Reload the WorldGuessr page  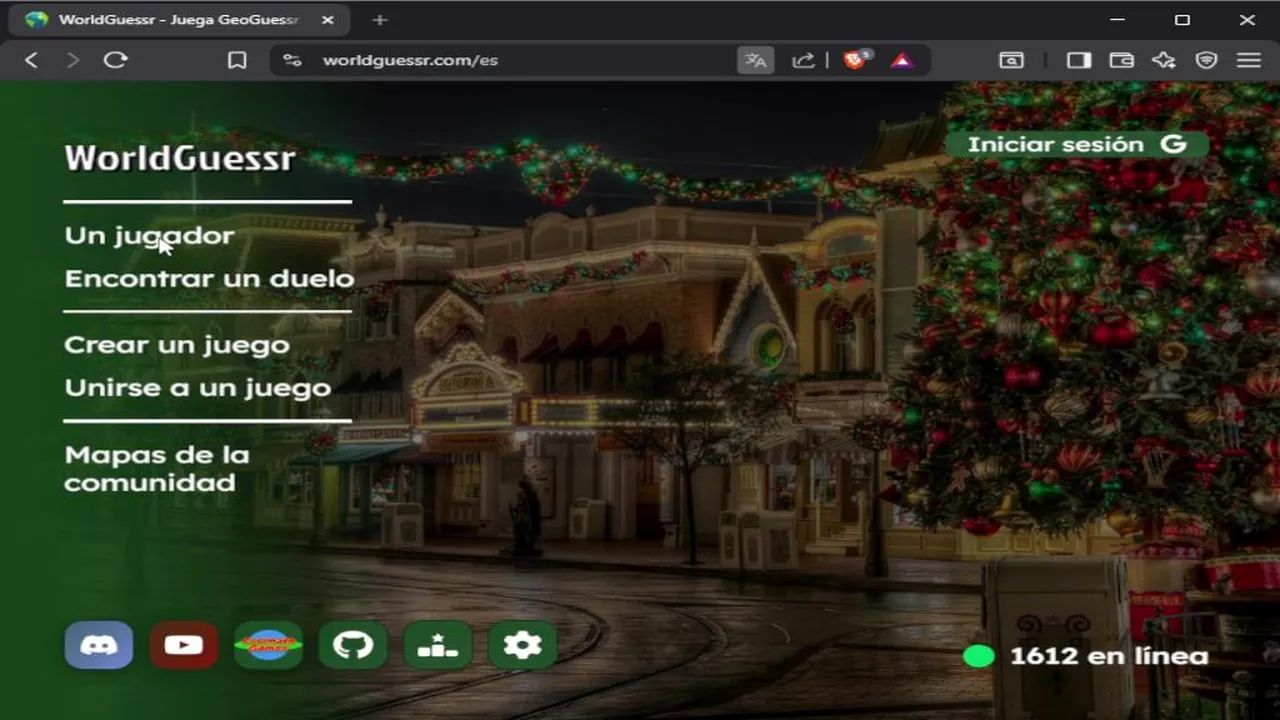(x=116, y=60)
